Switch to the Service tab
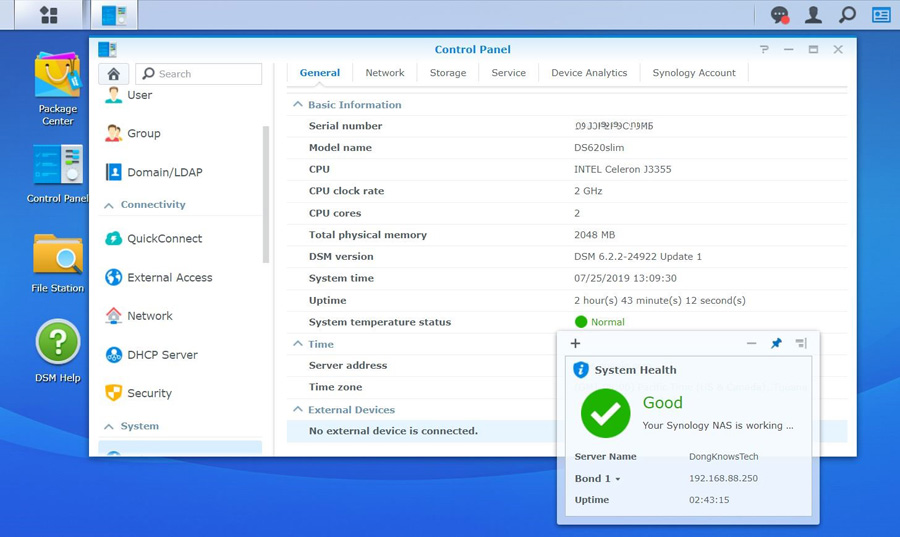Screen dimensions: 900x537 click(509, 73)
